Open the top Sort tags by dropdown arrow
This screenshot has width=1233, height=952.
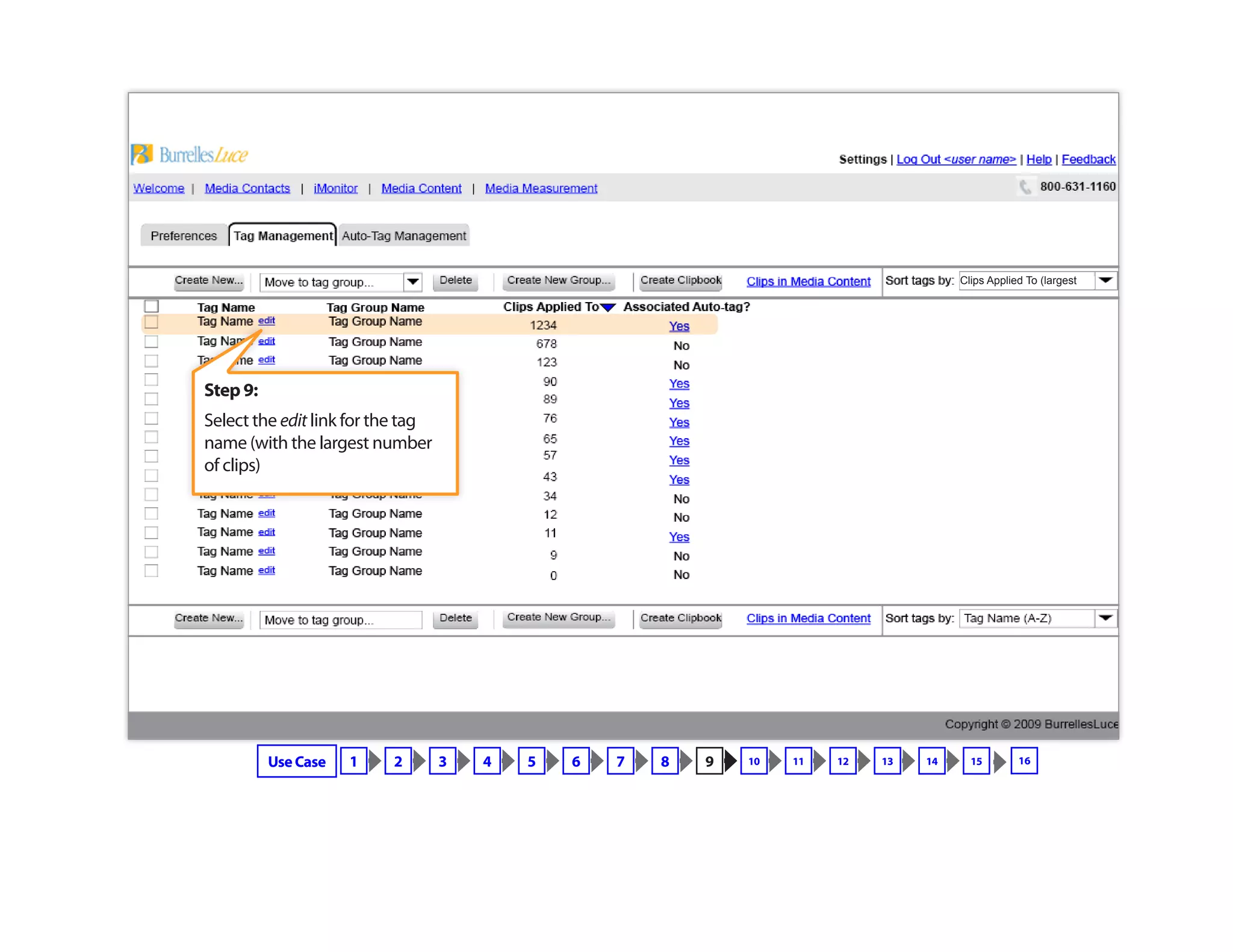1105,280
